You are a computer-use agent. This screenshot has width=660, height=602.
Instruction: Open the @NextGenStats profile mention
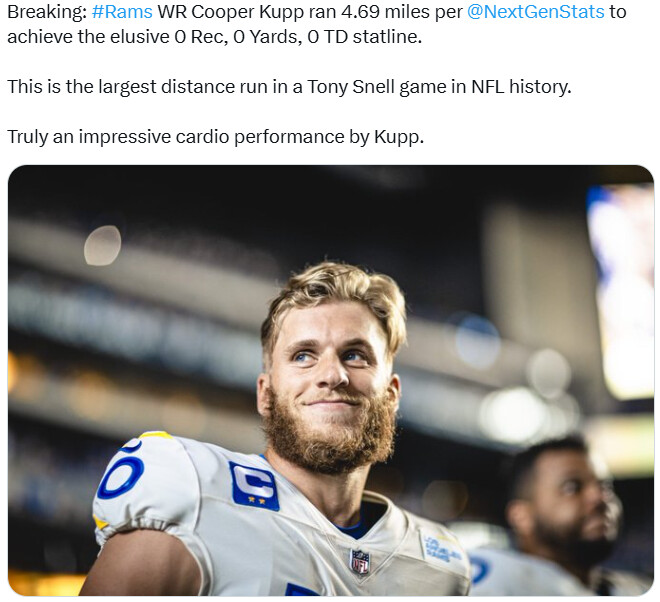coord(535,12)
